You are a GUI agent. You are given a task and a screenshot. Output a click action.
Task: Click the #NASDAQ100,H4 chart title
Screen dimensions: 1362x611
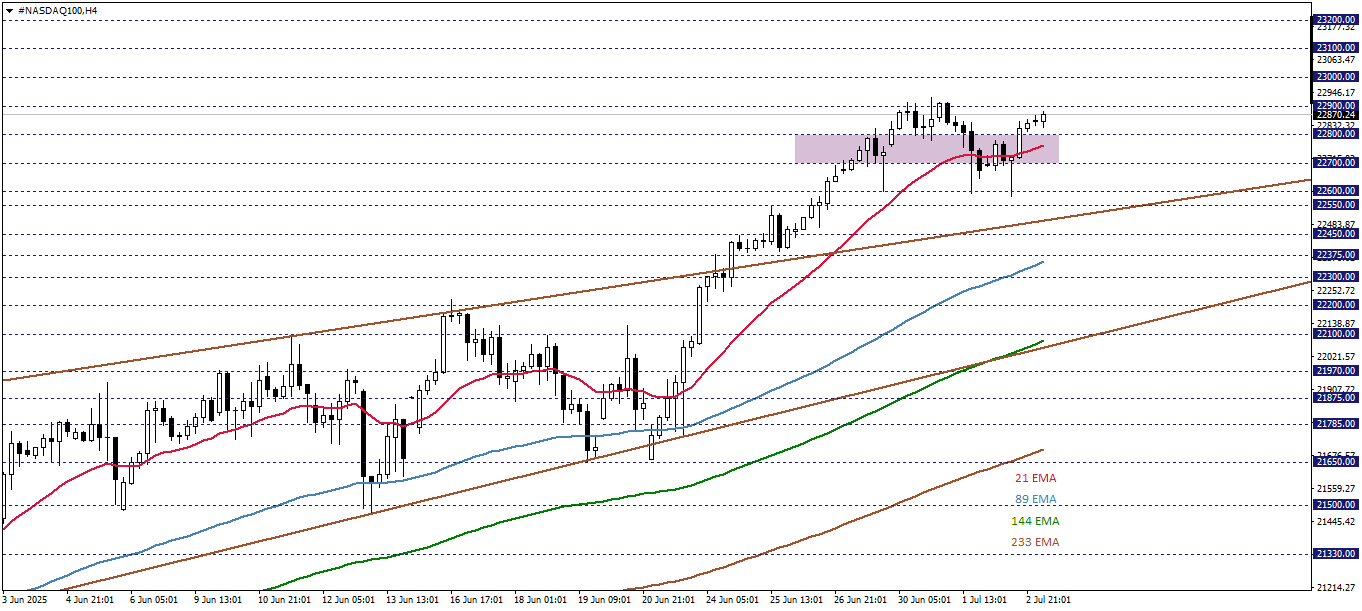tap(58, 9)
